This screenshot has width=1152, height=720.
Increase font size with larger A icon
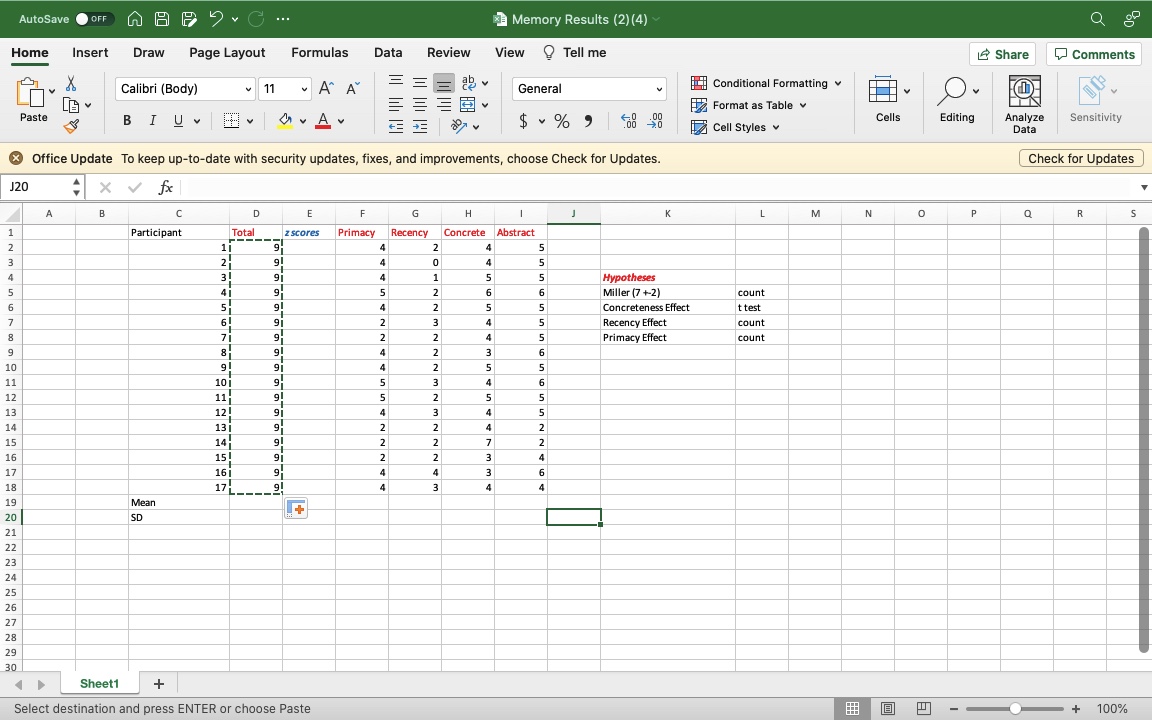(326, 88)
